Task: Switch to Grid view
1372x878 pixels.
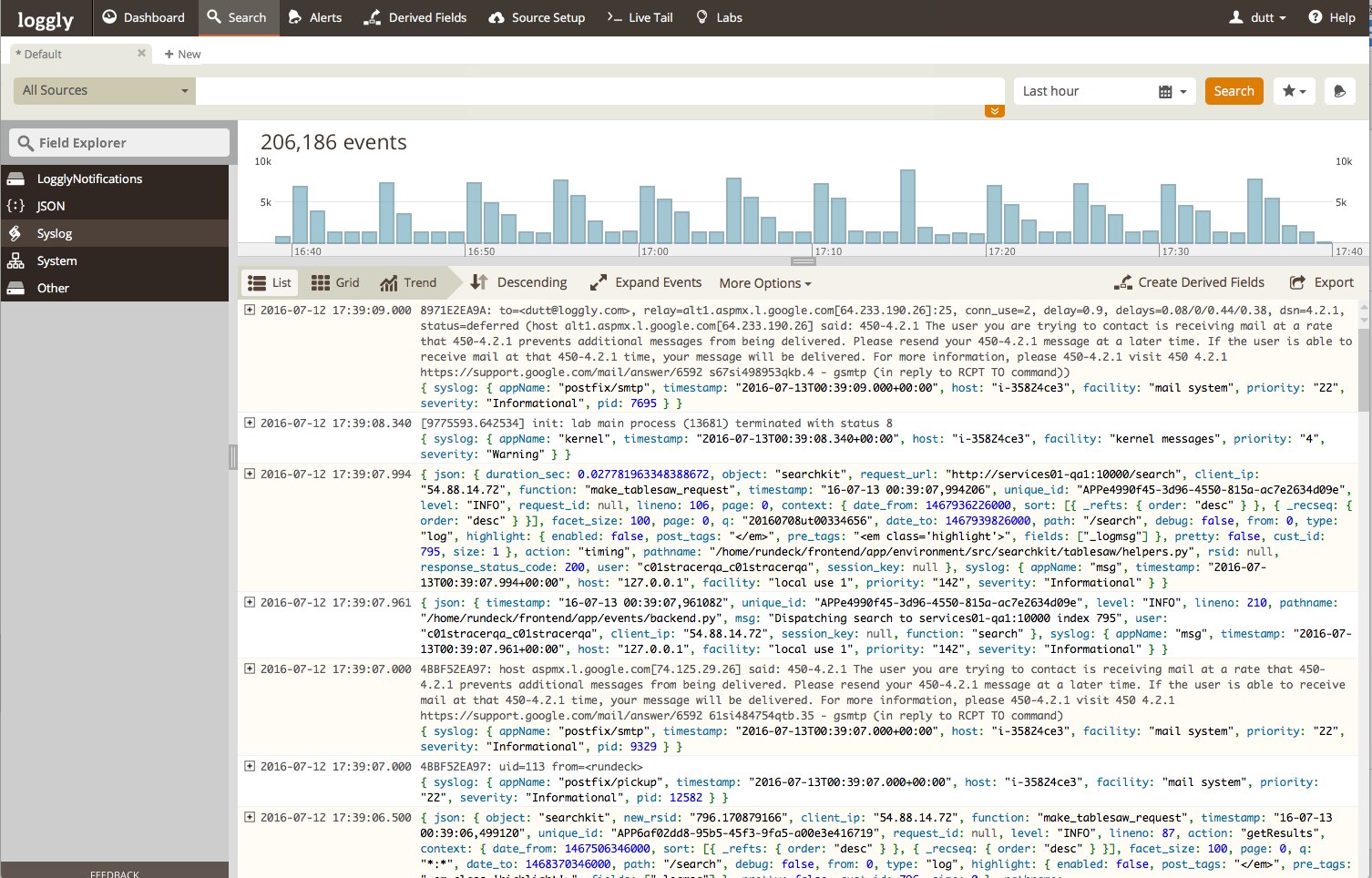Action: (335, 282)
